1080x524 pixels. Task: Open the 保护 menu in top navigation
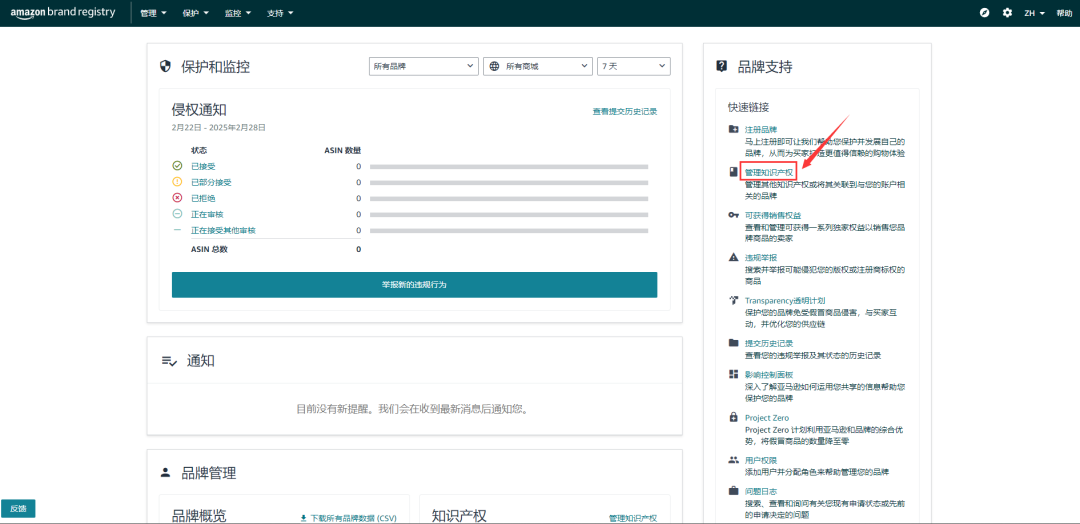(196, 13)
